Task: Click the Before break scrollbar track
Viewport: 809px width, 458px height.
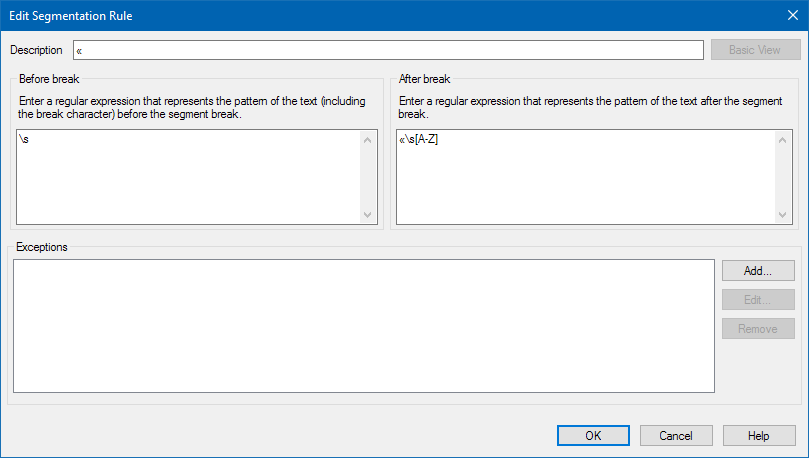Action: click(366, 177)
